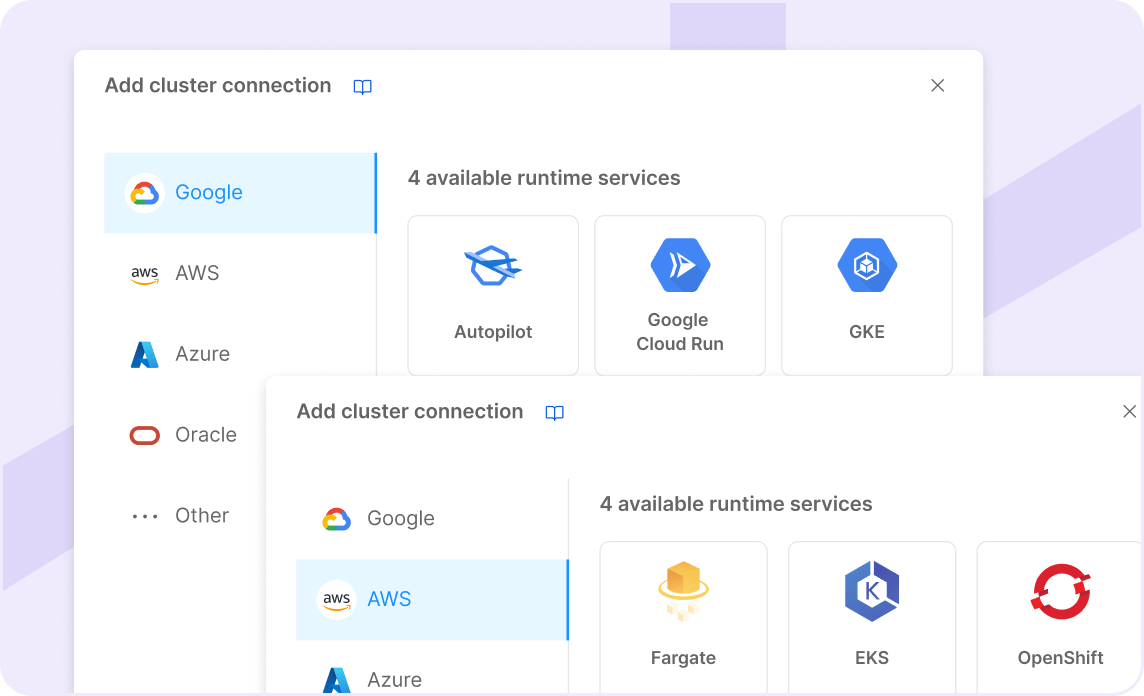
Task: Select Google provider in back dialog
Action: coord(240,193)
